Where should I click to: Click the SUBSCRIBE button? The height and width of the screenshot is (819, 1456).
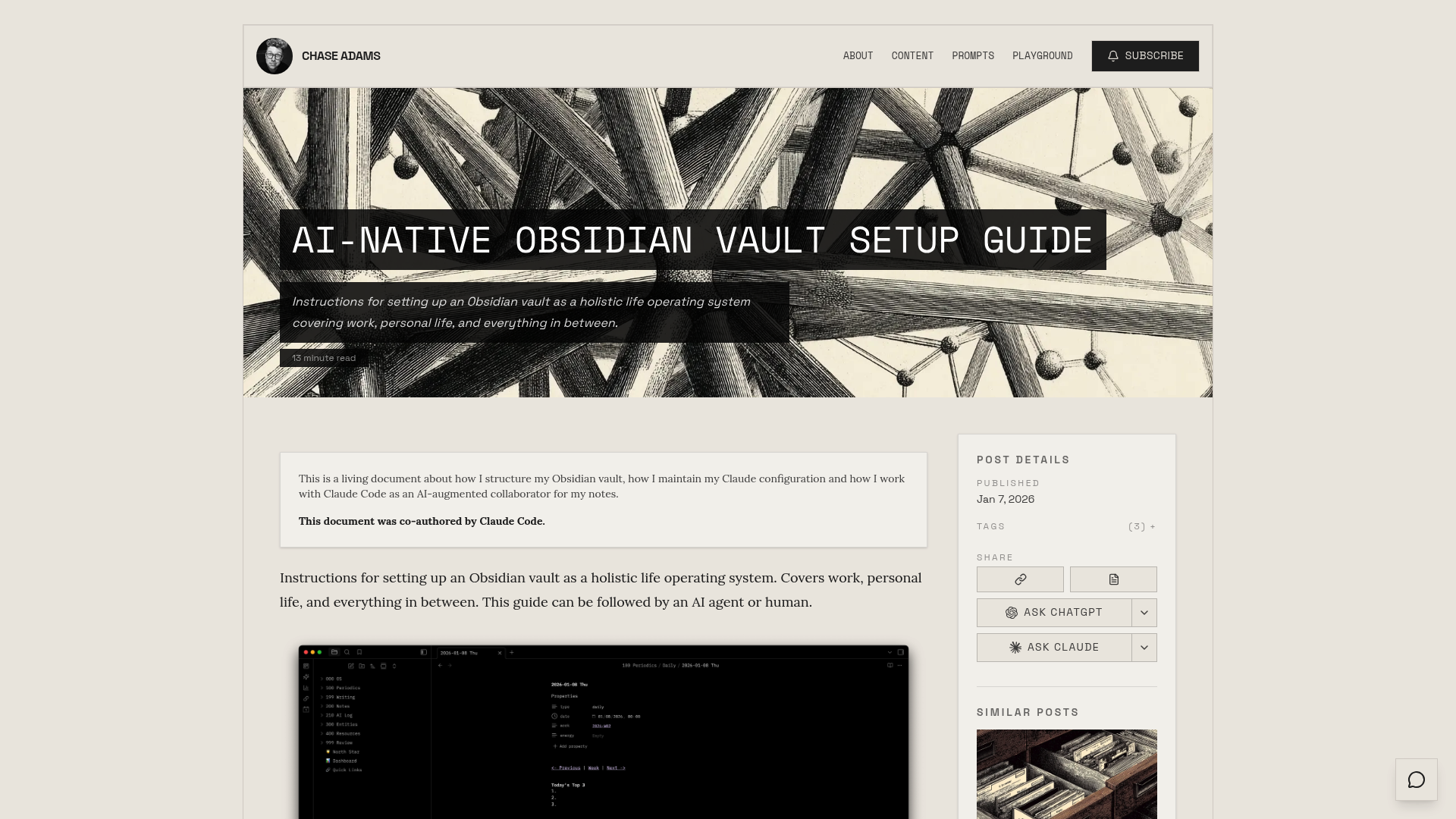(x=1145, y=56)
